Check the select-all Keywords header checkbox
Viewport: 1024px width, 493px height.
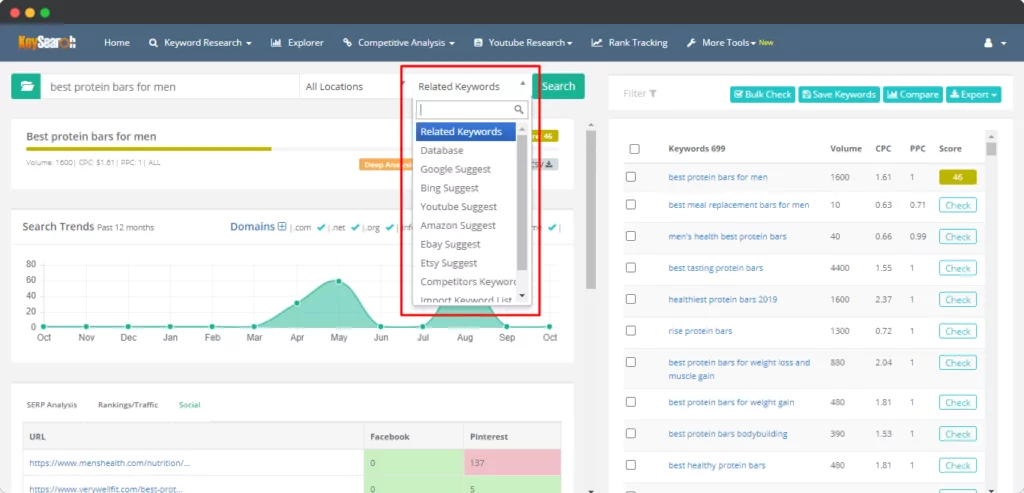coord(634,149)
